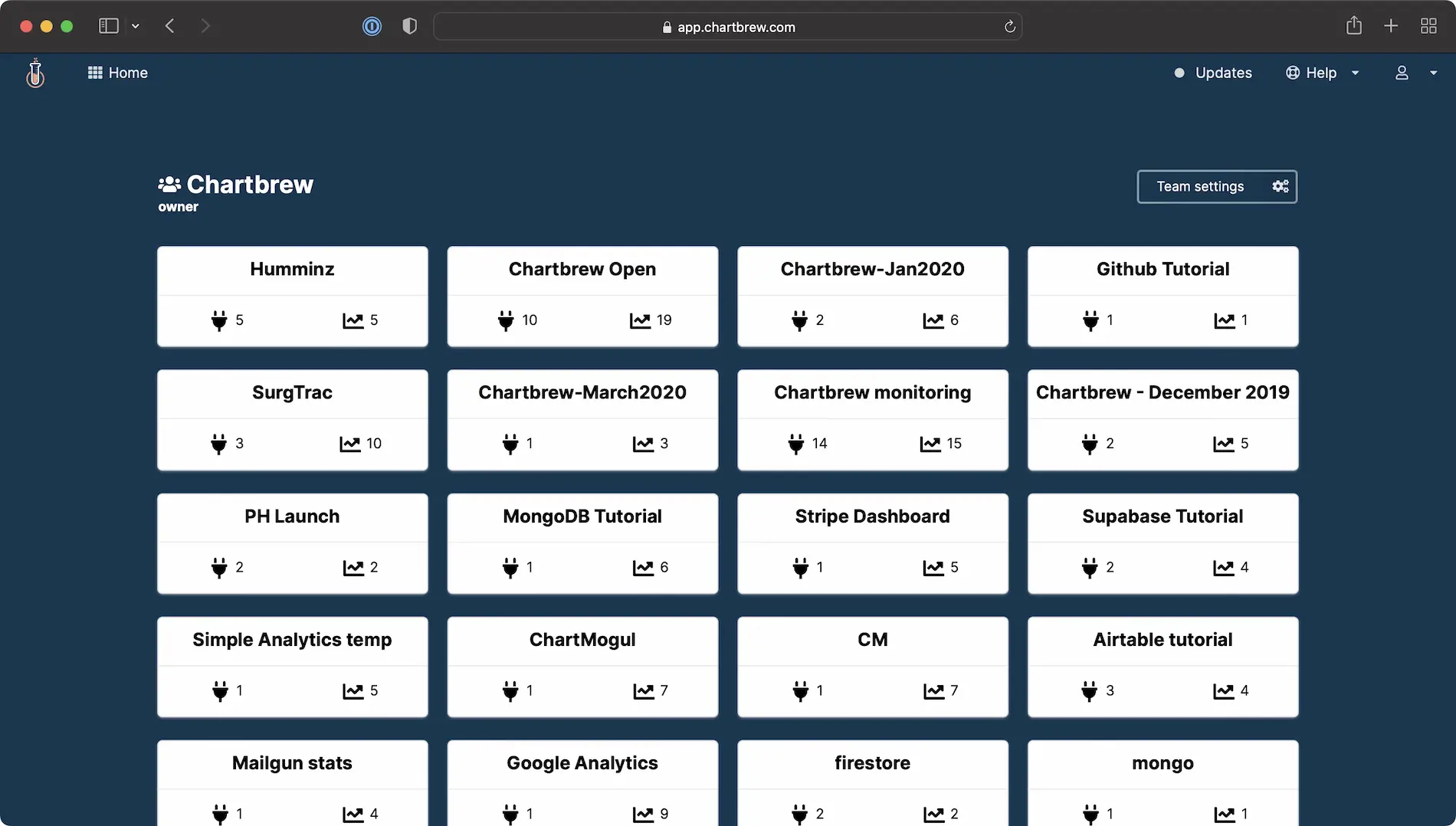Open Updates in the top bar
The image size is (1456, 826).
[x=1213, y=73]
